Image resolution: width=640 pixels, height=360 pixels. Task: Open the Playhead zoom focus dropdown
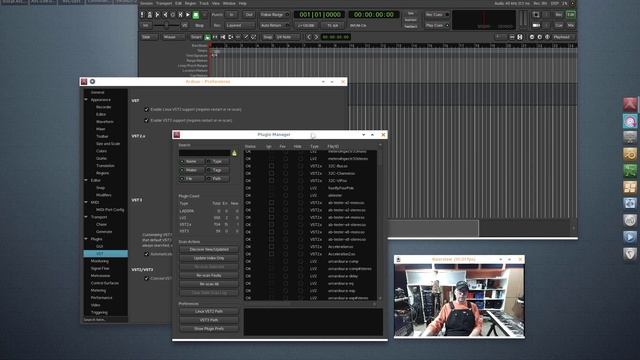click(x=564, y=37)
